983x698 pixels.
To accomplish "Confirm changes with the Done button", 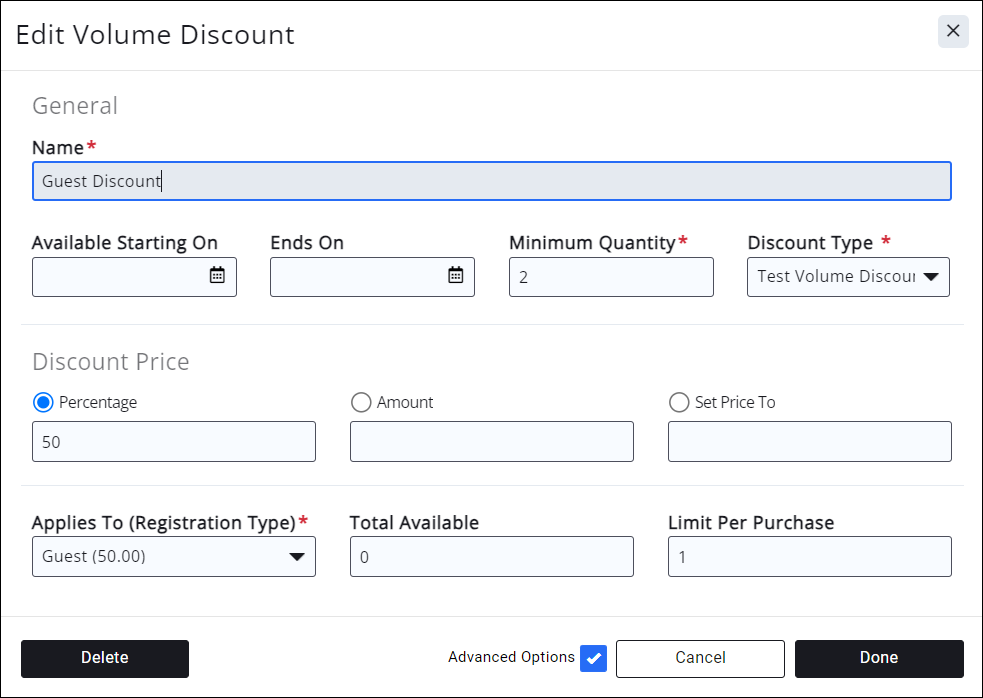I will (879, 658).
